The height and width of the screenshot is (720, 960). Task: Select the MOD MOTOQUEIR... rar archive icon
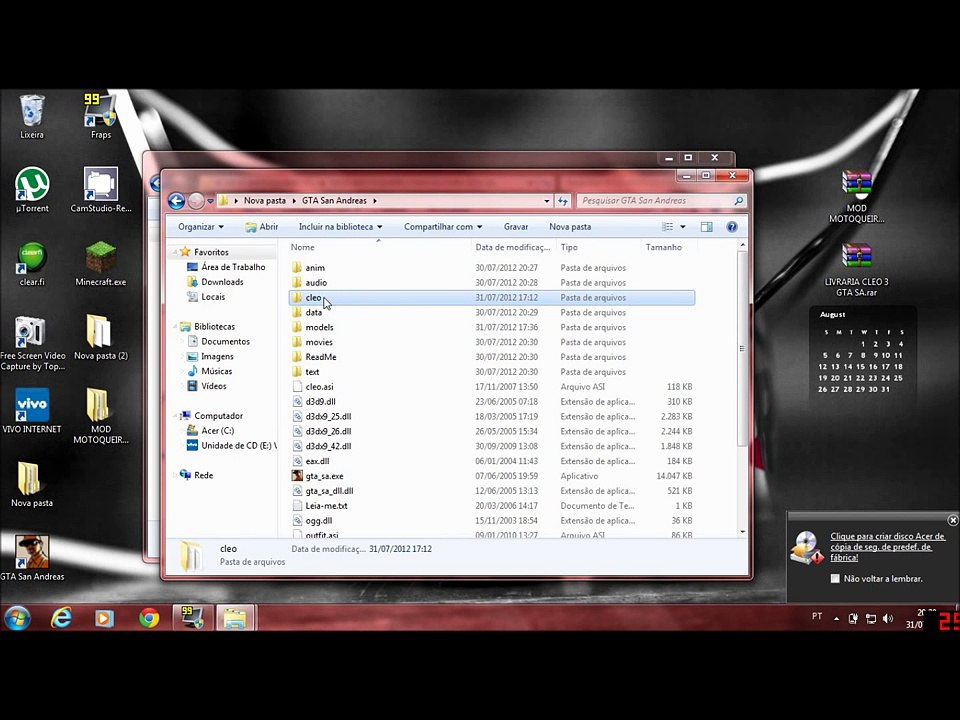[856, 196]
